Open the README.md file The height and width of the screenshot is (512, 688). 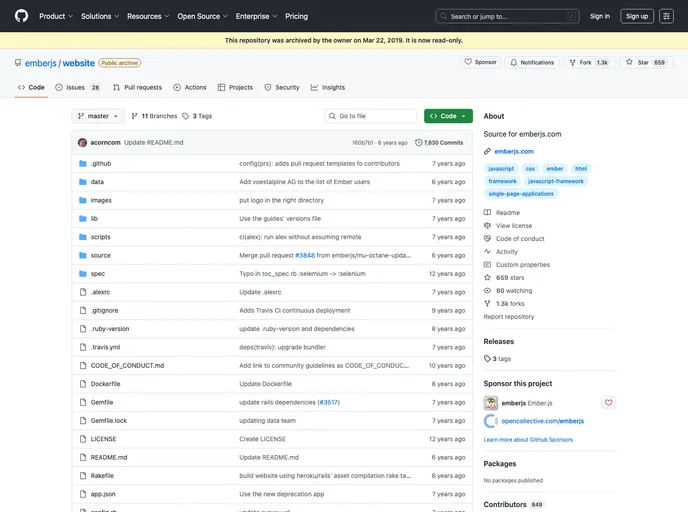[109, 457]
